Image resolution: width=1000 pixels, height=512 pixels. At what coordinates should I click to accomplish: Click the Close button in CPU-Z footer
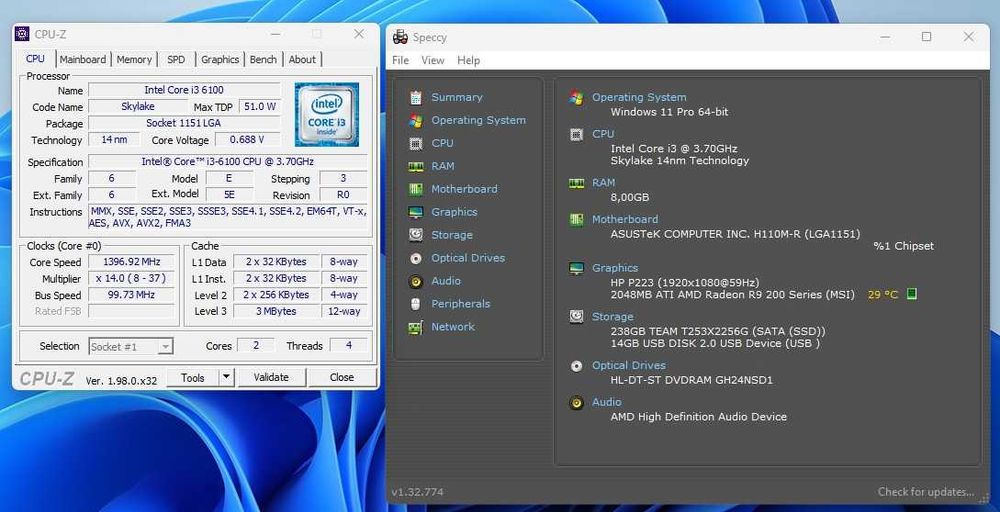pyautogui.click(x=342, y=377)
